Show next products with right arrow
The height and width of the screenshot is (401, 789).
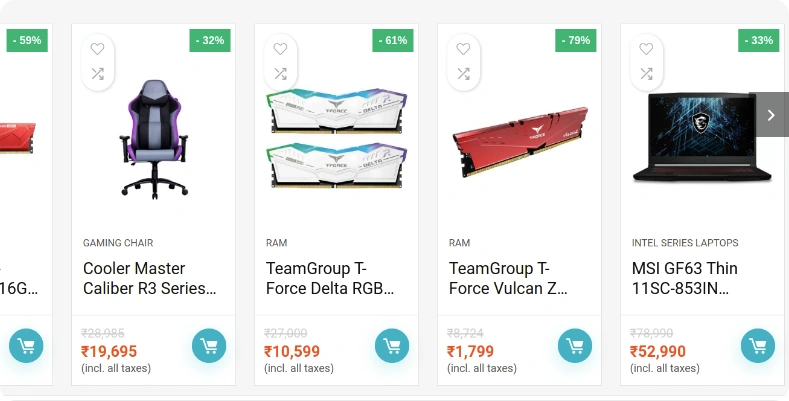pyautogui.click(x=771, y=115)
